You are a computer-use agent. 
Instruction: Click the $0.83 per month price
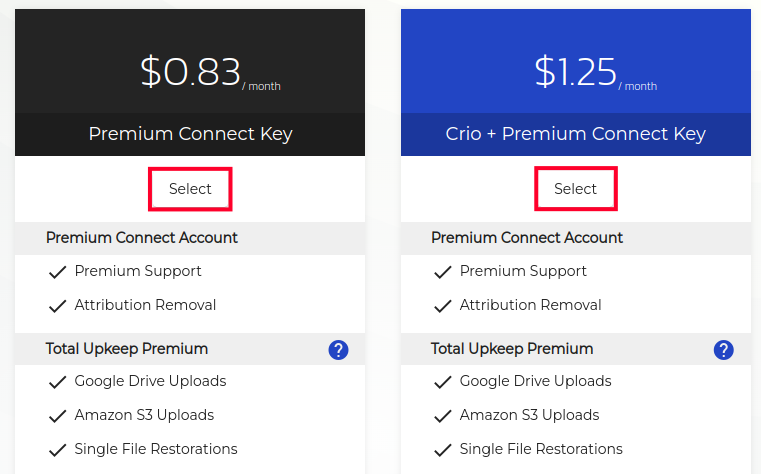[192, 72]
